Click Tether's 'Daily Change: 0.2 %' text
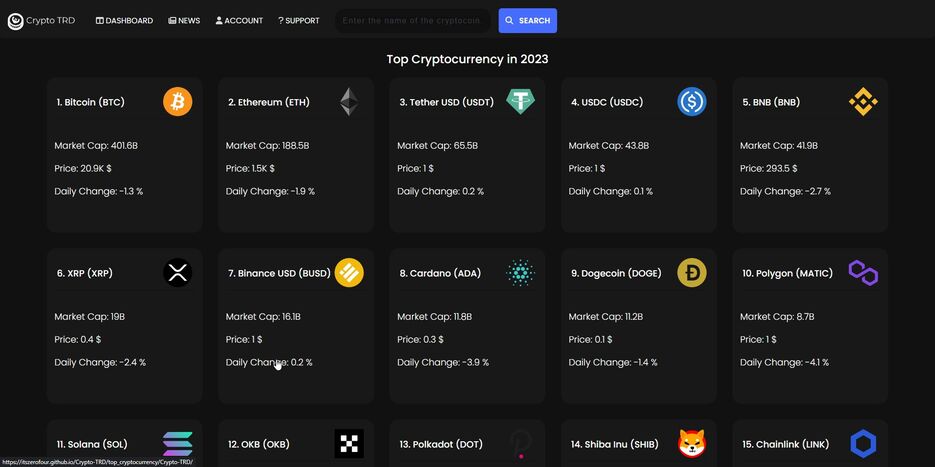Viewport: 935px width, 467px height. coord(441,191)
